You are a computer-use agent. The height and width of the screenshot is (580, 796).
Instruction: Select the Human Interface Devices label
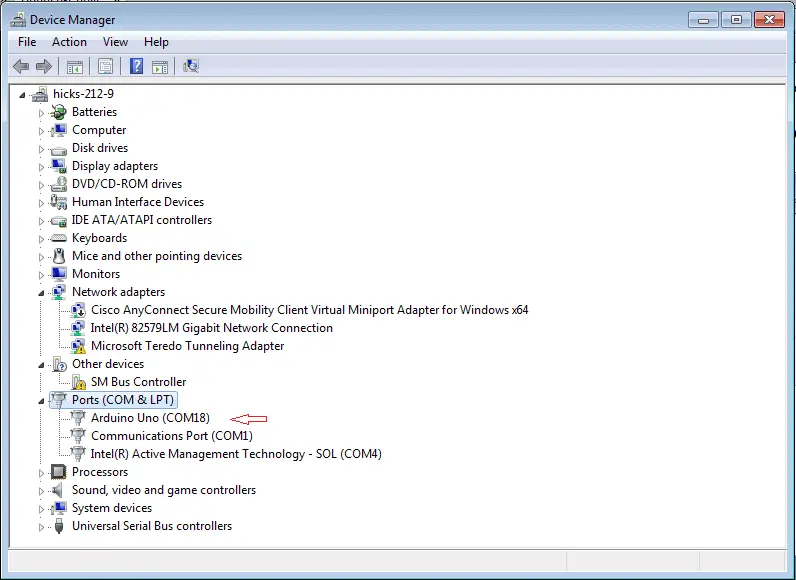pos(138,202)
